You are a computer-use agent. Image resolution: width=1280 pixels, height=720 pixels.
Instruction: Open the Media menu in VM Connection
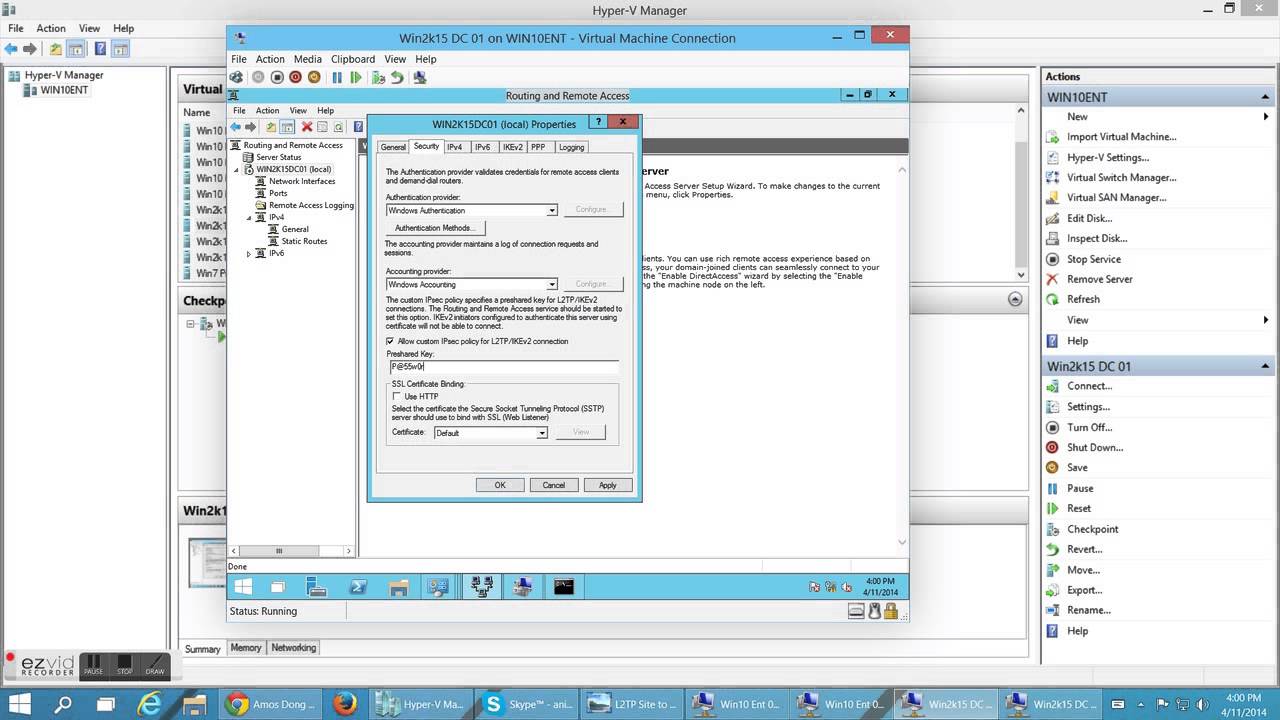308,59
